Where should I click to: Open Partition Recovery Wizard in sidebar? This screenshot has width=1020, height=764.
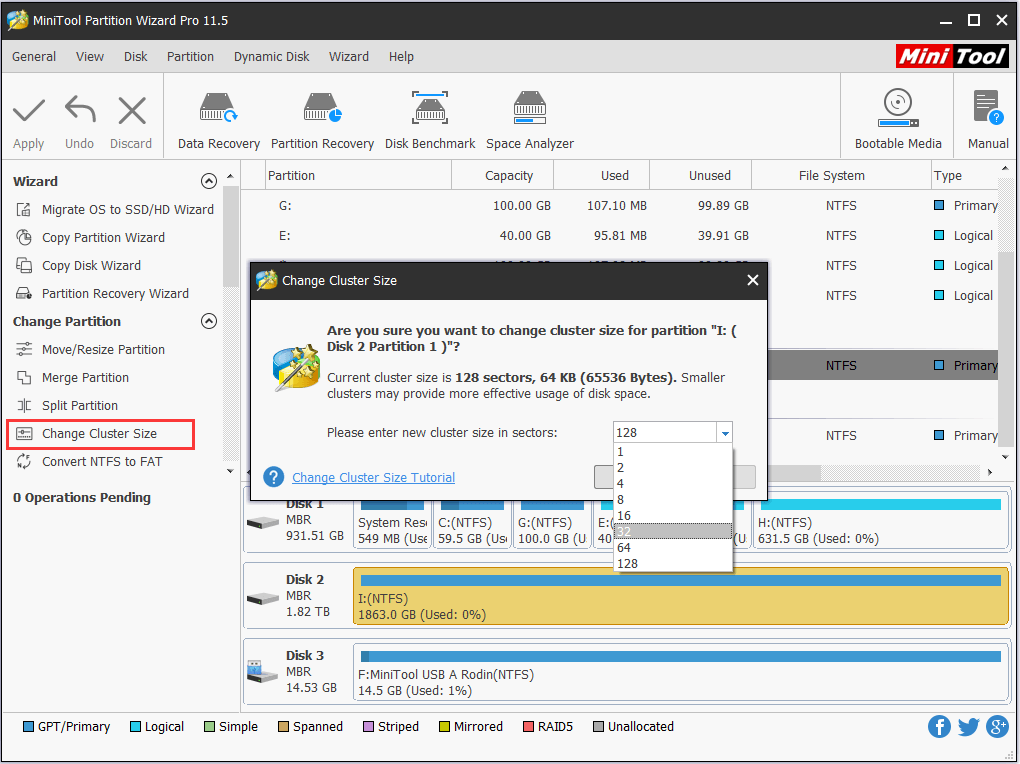(102, 293)
